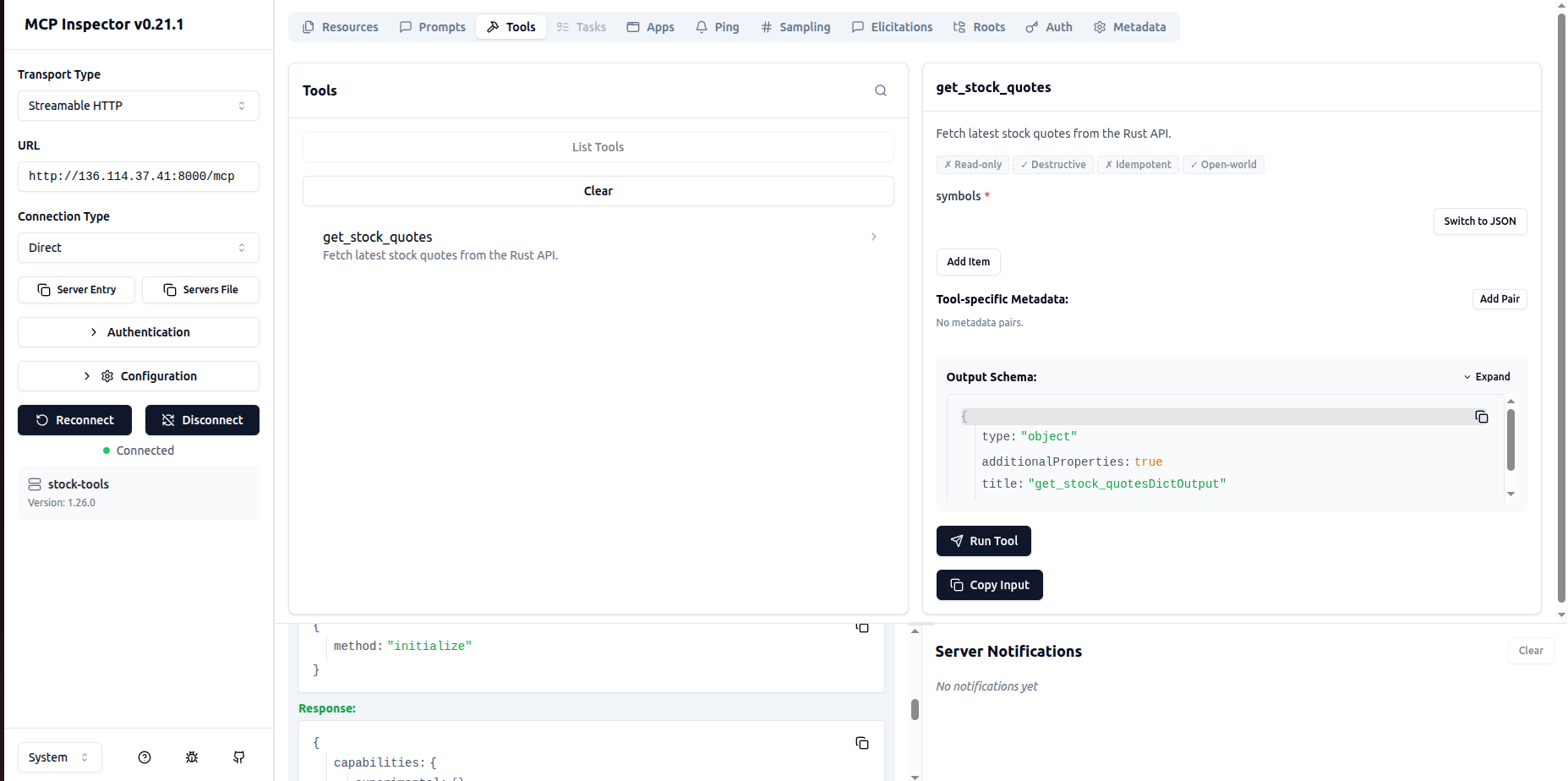1568x781 pixels.
Task: Copy the Response JSON content
Action: [x=861, y=743]
